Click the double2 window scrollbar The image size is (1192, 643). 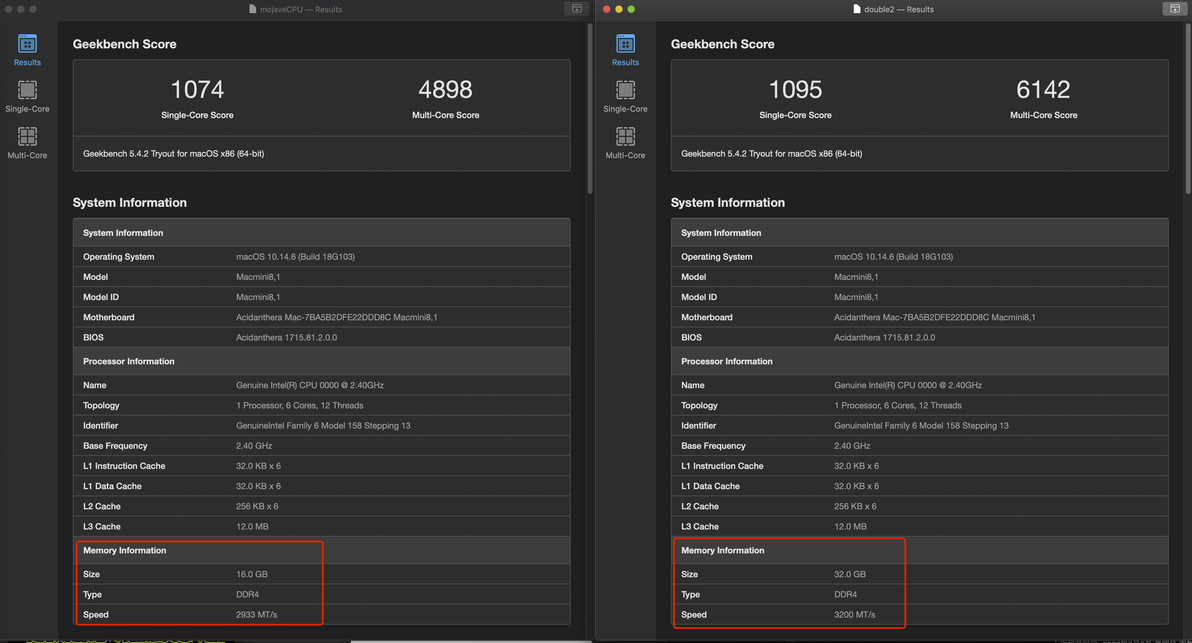click(1188, 109)
